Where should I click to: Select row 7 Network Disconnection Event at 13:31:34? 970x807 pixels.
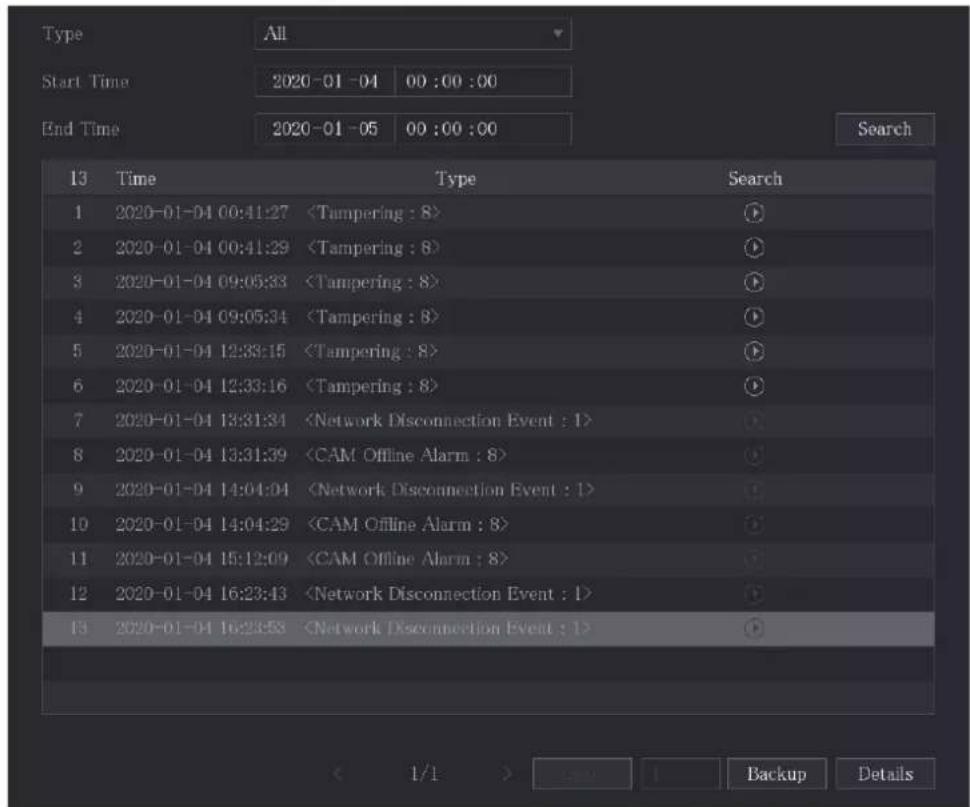488,421
